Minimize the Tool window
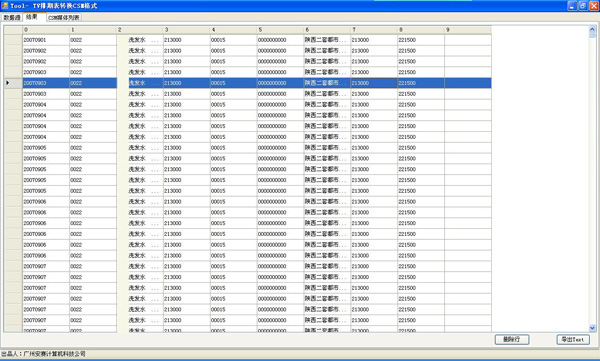The width and height of the screenshot is (600, 361). (x=572, y=6)
